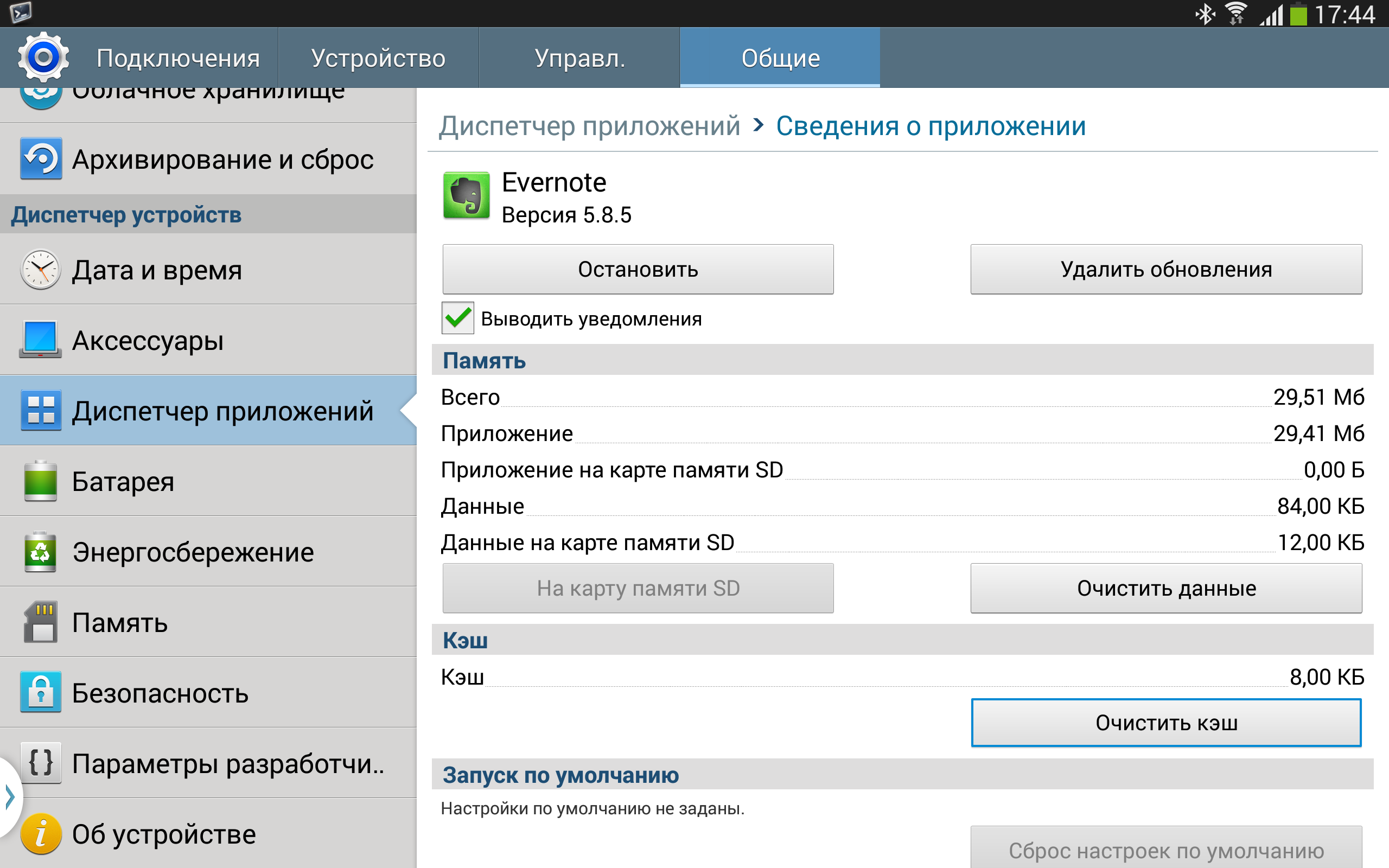Select the Общие tab
The height and width of the screenshot is (868, 1389).
(x=780, y=58)
